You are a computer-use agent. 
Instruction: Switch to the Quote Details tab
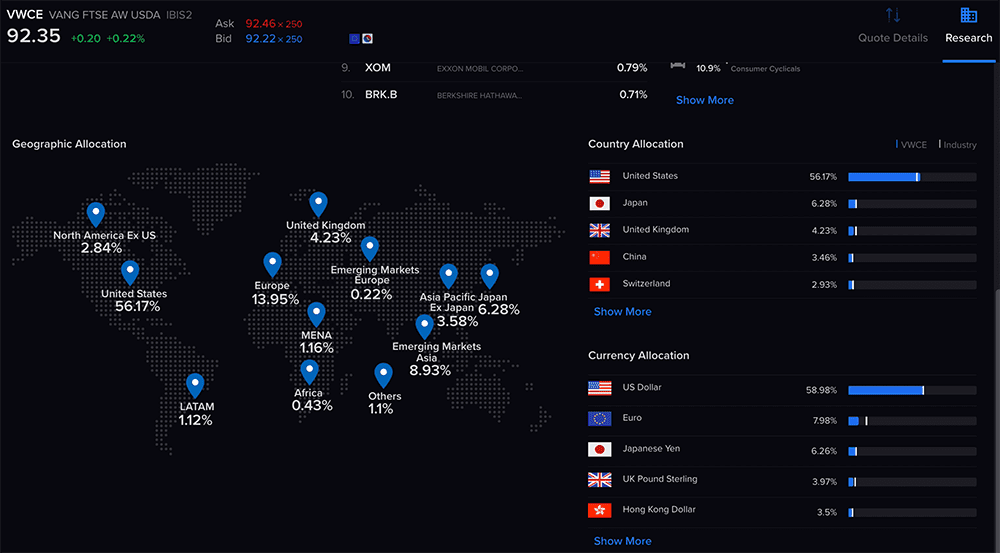[893, 27]
